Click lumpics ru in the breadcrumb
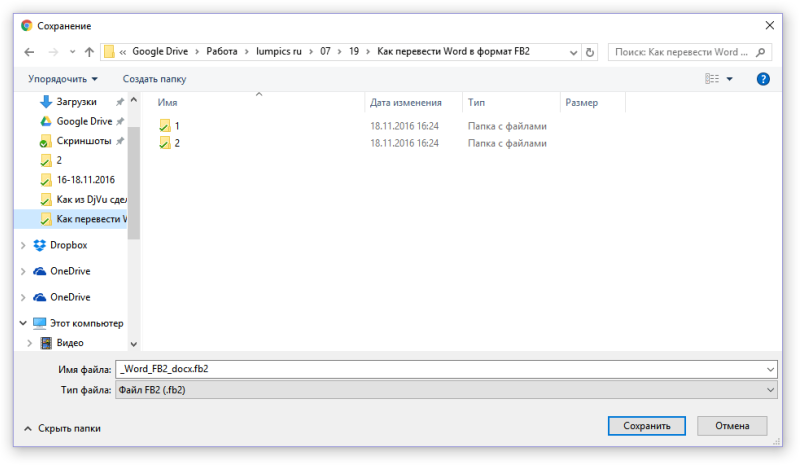The height and width of the screenshot is (465, 800). coord(279,52)
